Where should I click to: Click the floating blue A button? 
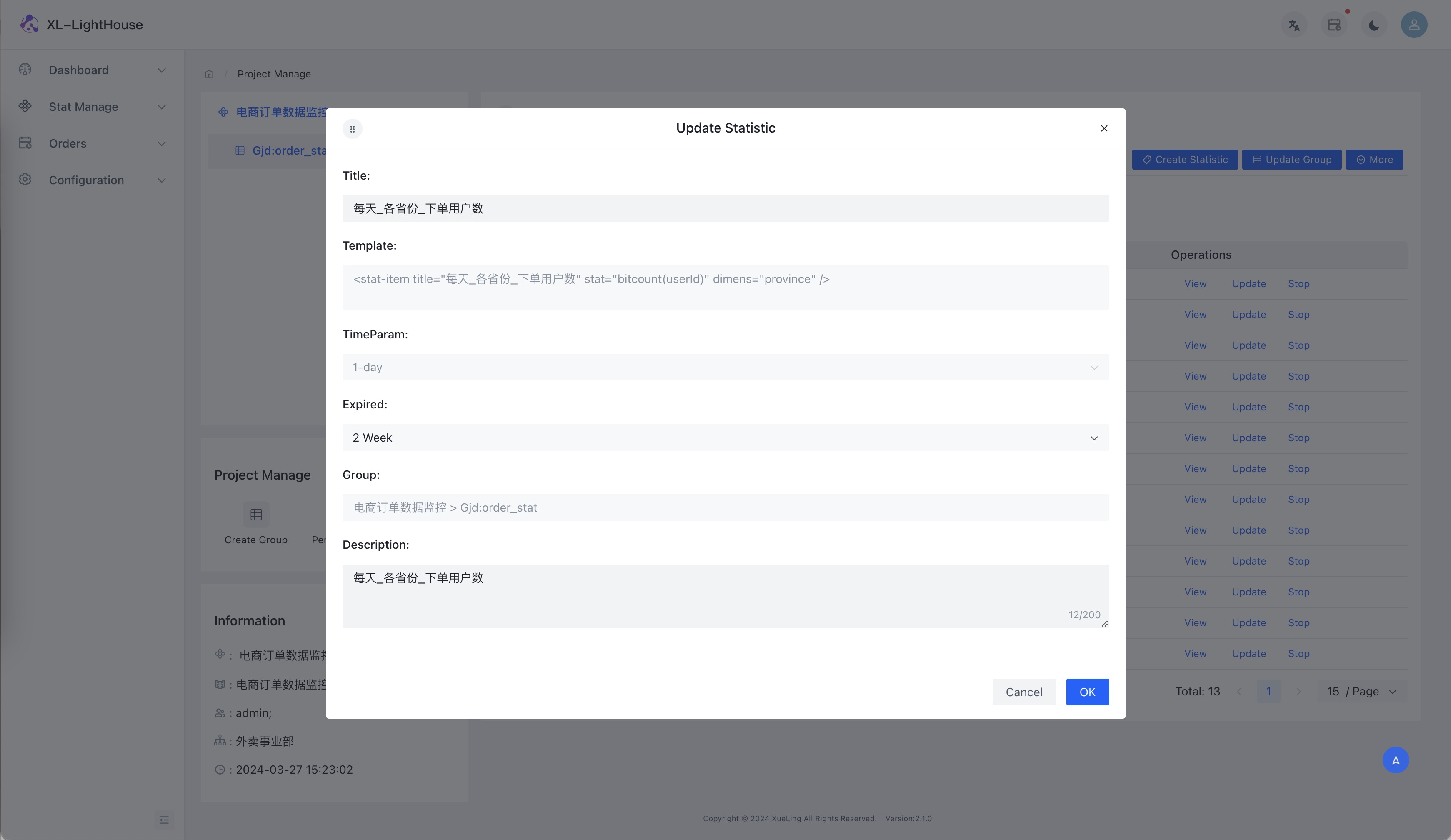click(1396, 760)
